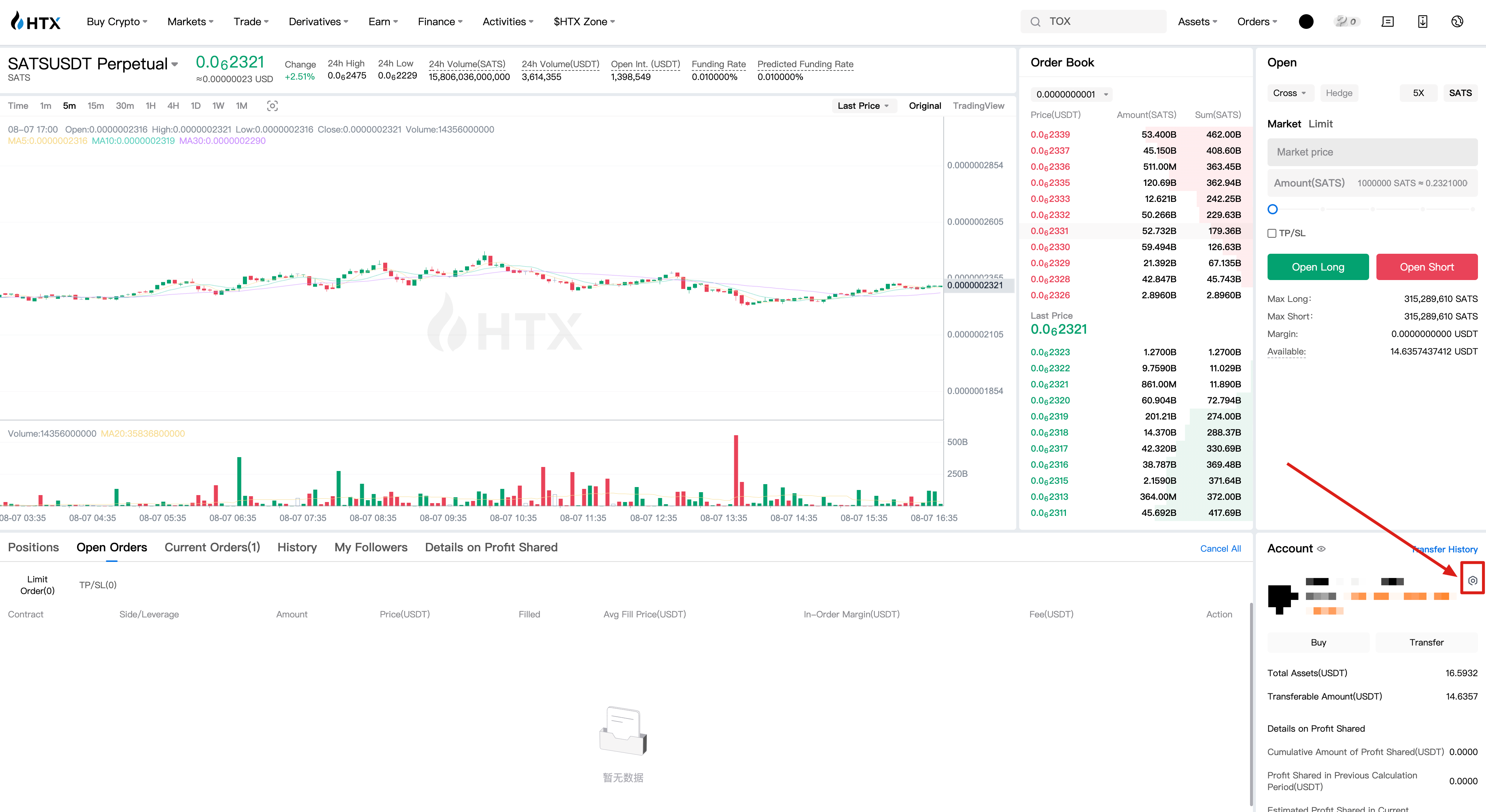Open account settings gear icon

[1473, 581]
